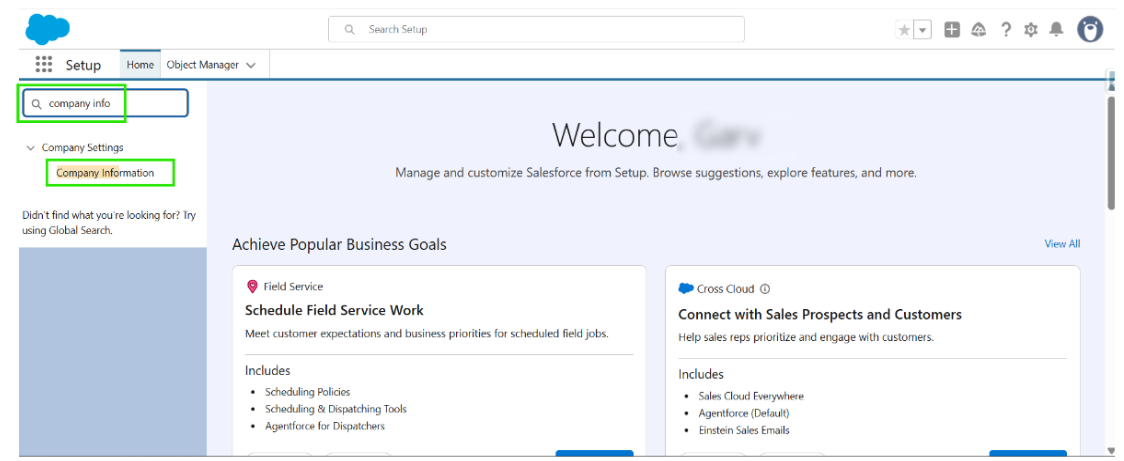Click the Quick Find box

tap(105, 103)
